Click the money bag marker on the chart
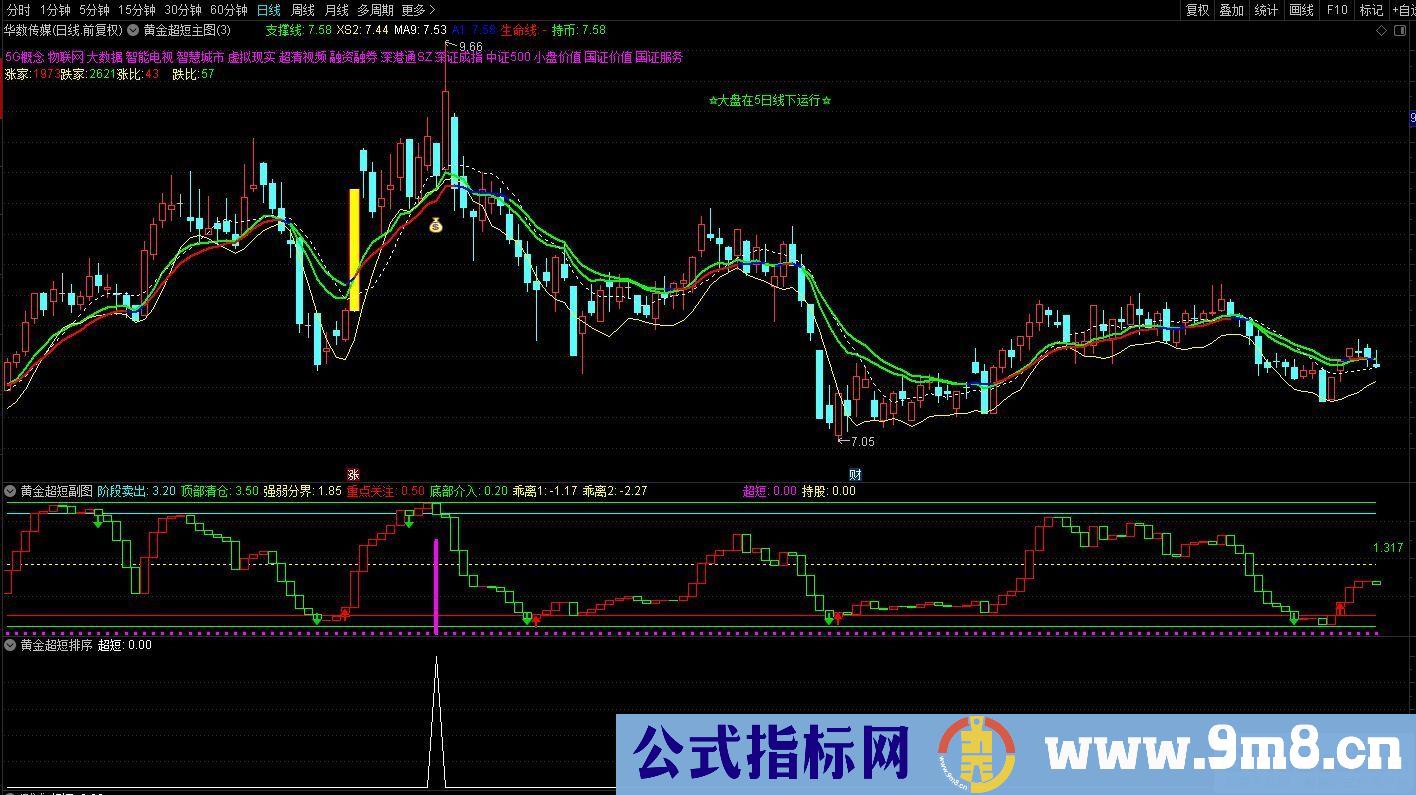 click(x=436, y=225)
